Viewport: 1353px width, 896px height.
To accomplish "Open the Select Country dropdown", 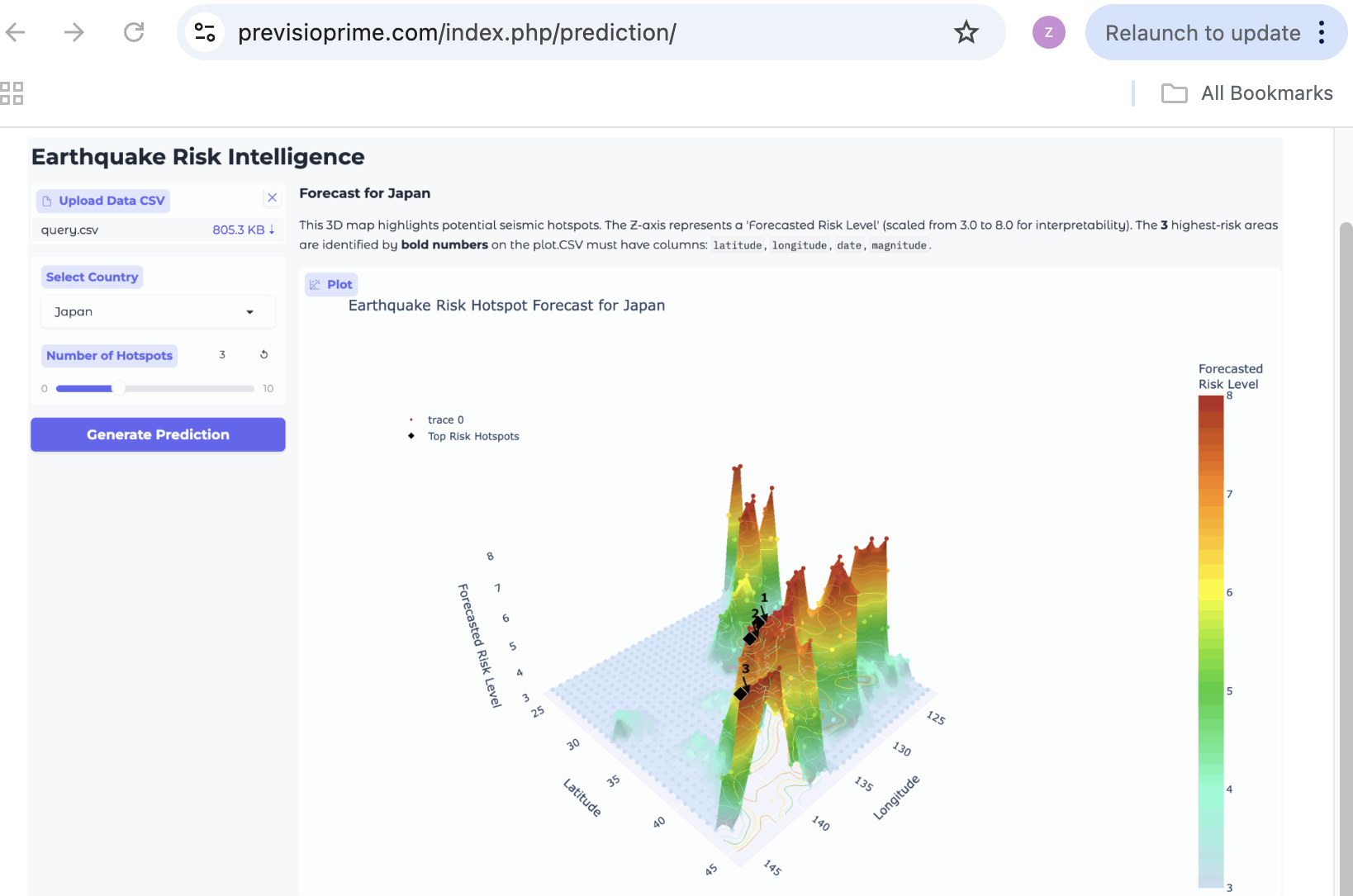I will coord(158,312).
